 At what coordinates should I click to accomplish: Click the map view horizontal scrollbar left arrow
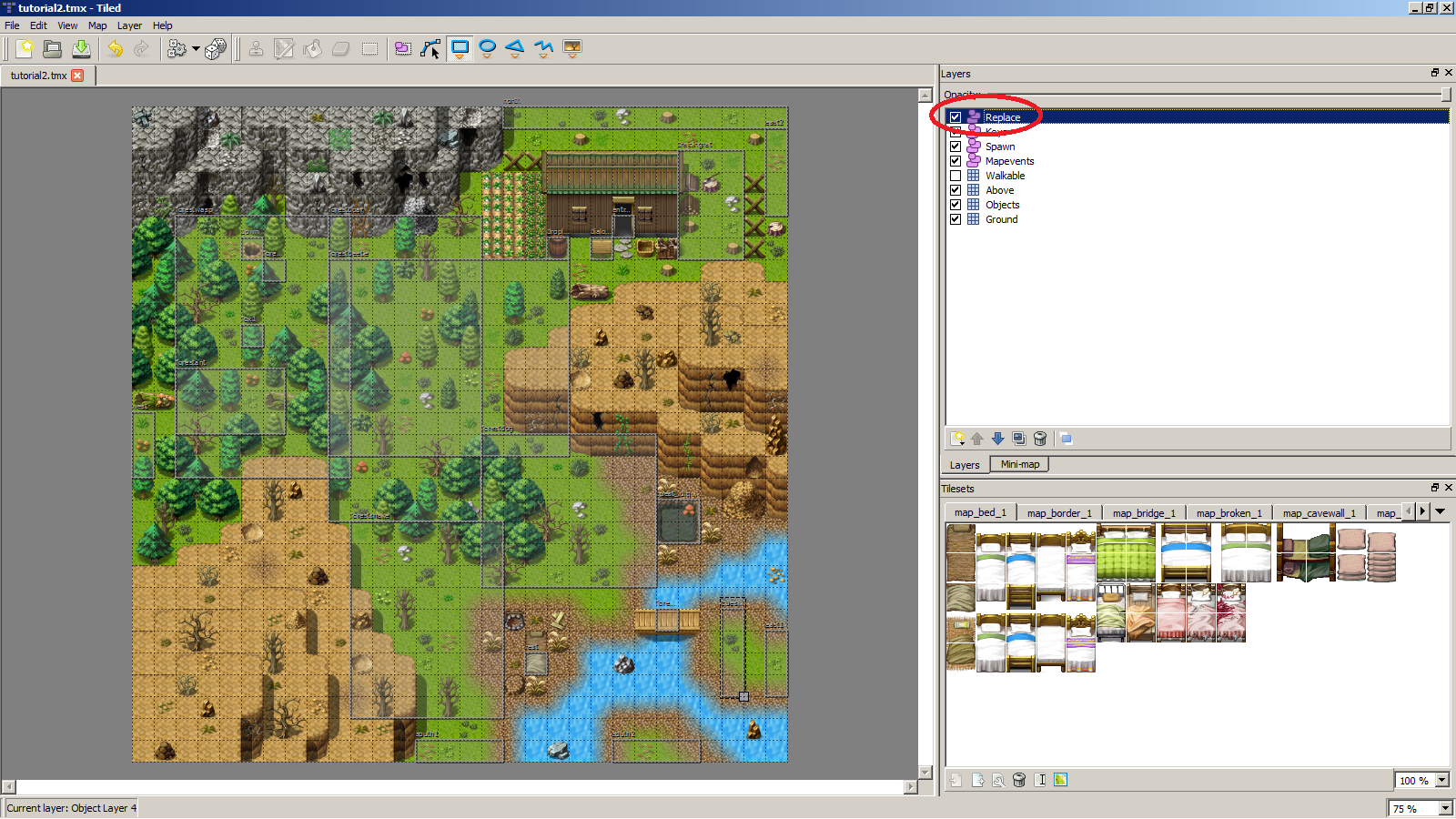click(x=8, y=787)
